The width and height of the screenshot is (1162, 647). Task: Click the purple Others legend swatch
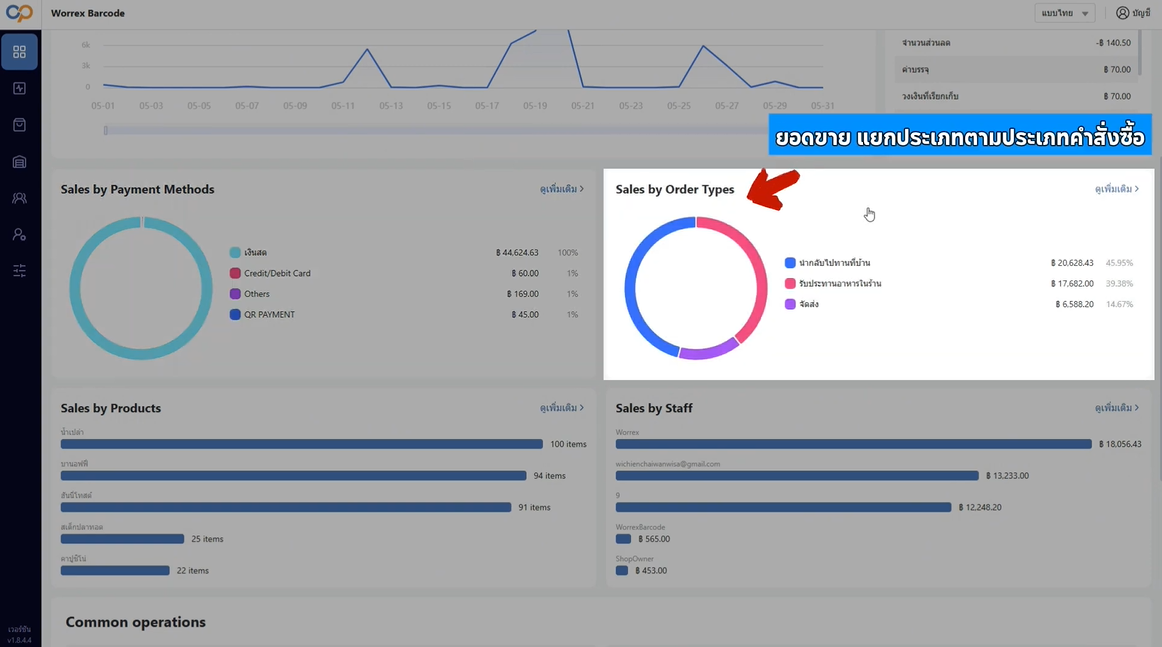(x=235, y=294)
